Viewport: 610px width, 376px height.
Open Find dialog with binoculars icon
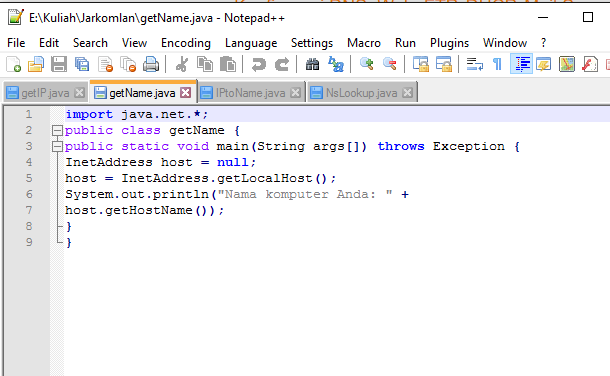(x=312, y=64)
